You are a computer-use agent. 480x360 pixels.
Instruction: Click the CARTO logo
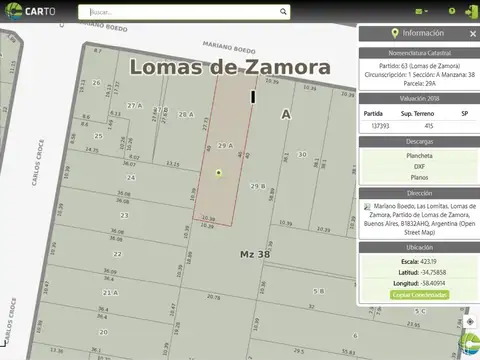pos(30,11)
